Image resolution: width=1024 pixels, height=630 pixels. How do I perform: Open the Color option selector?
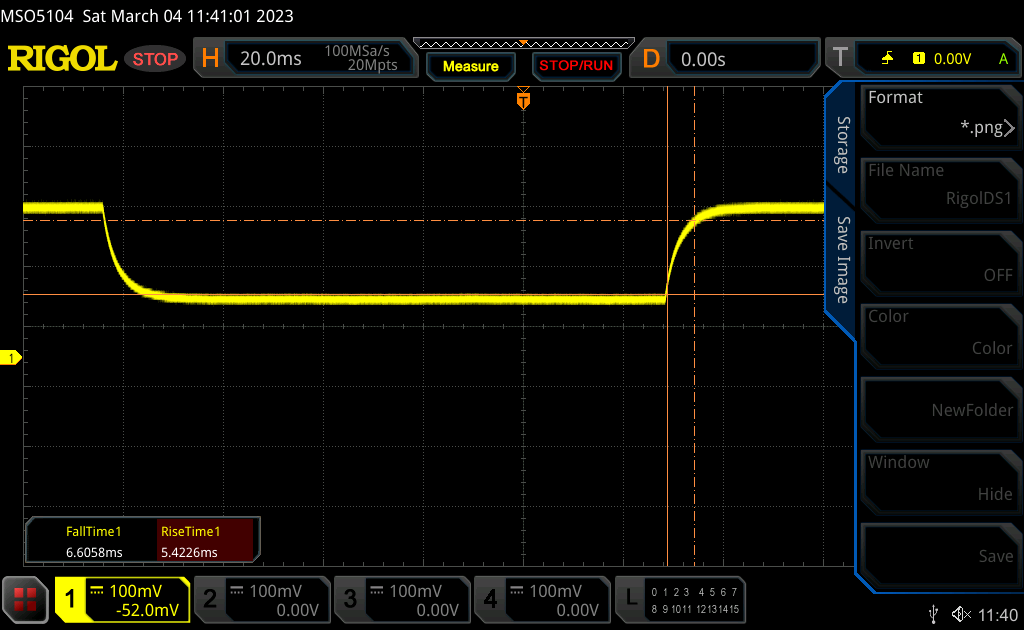939,333
